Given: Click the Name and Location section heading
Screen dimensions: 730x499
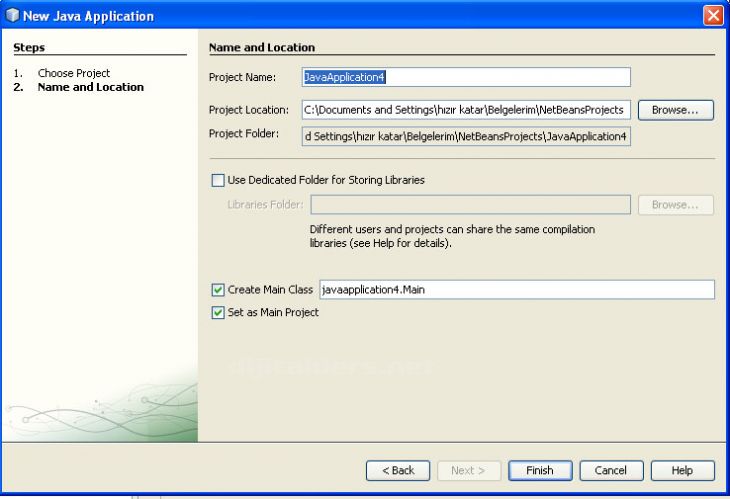Looking at the screenshot, I should pos(262,47).
